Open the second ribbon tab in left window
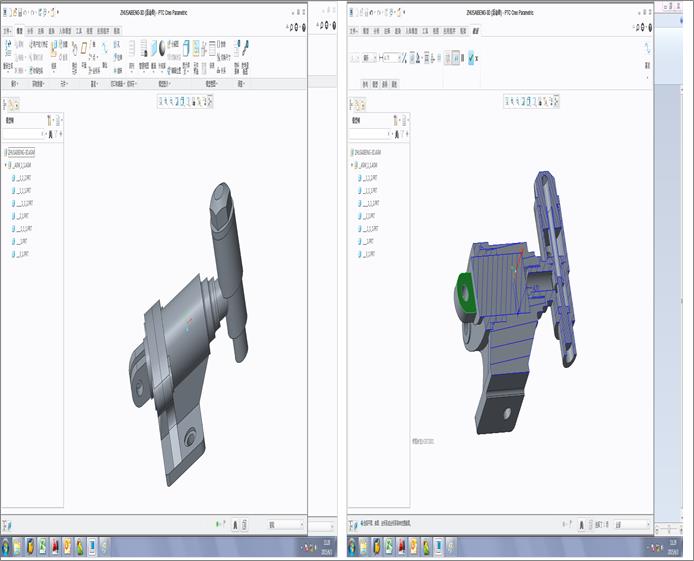Screen dimensions: 694x561 (x=18, y=31)
